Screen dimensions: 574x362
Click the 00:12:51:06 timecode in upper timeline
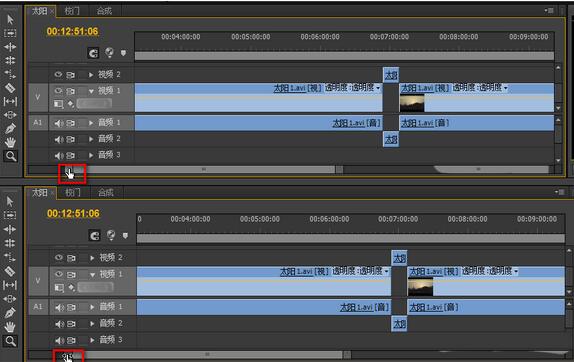pos(72,31)
